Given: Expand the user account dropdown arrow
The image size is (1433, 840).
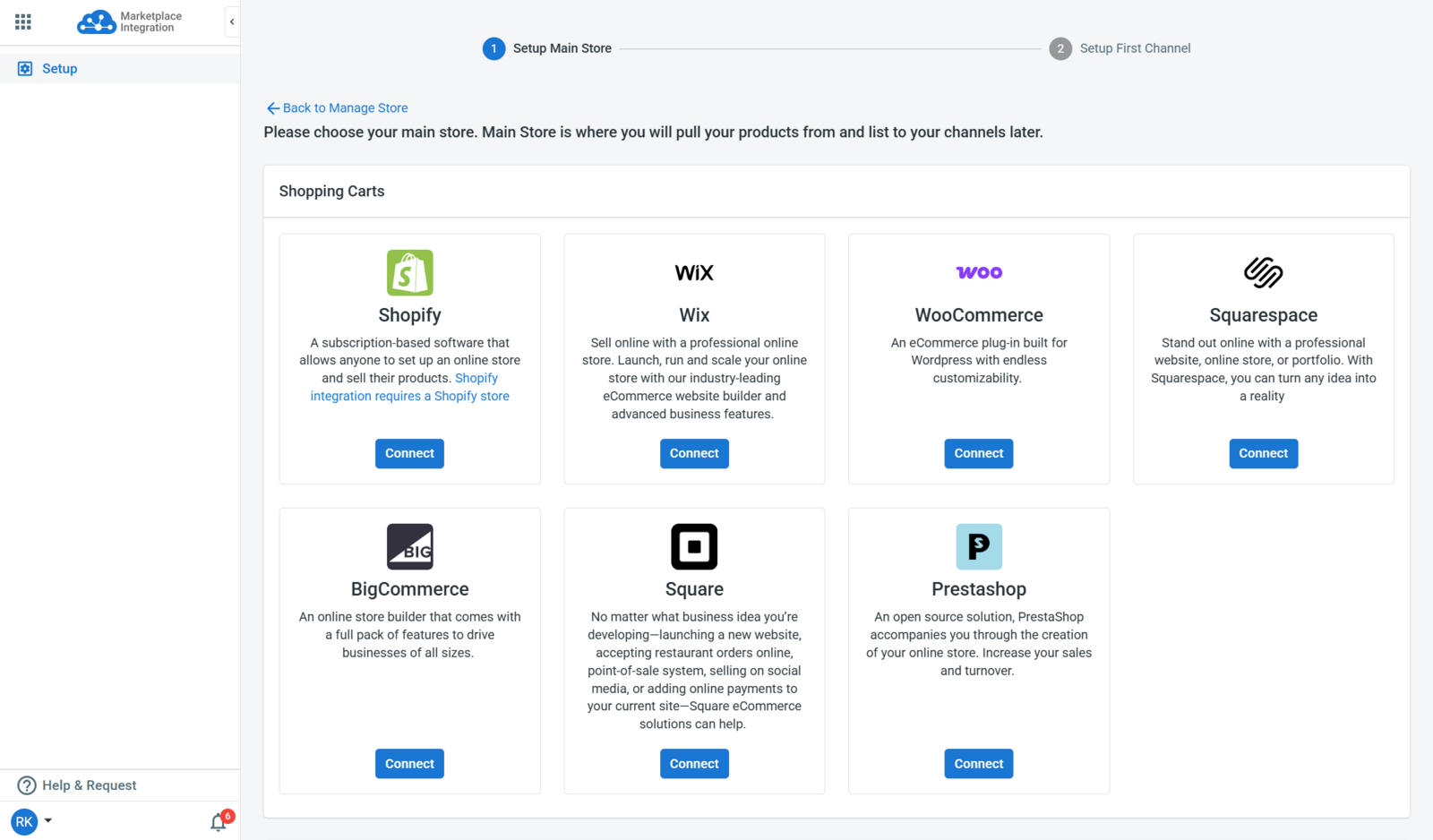Looking at the screenshot, I should [x=48, y=820].
